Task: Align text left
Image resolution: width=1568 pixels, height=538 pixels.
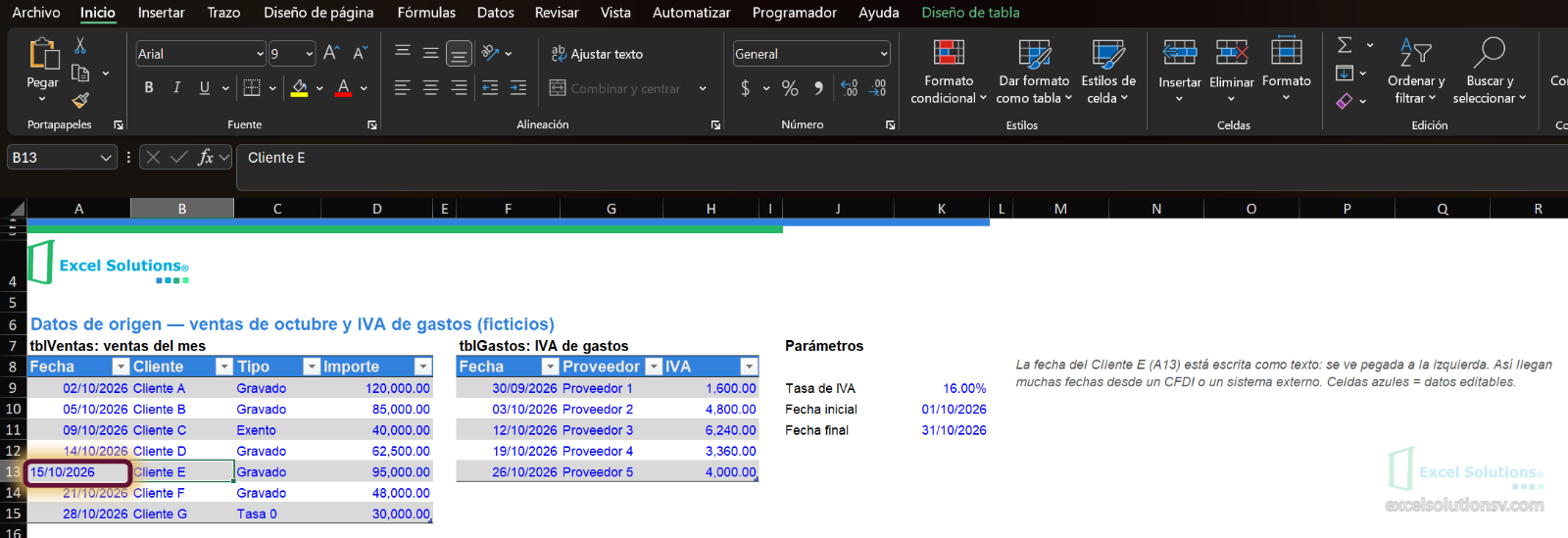Action: [x=402, y=88]
